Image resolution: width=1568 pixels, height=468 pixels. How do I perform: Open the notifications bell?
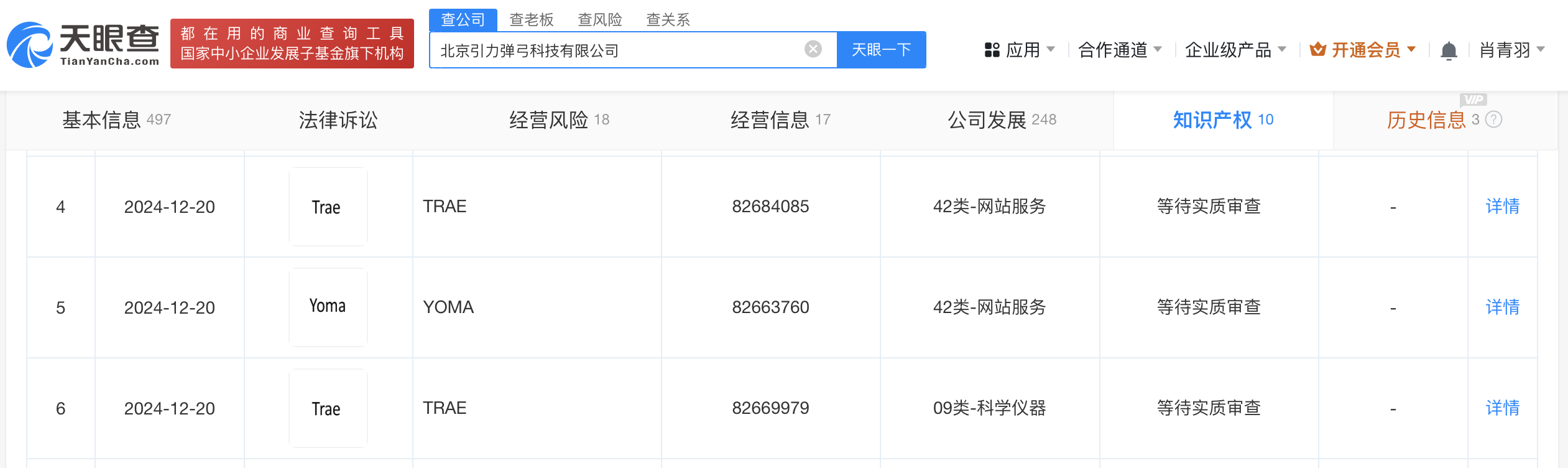point(1449,50)
